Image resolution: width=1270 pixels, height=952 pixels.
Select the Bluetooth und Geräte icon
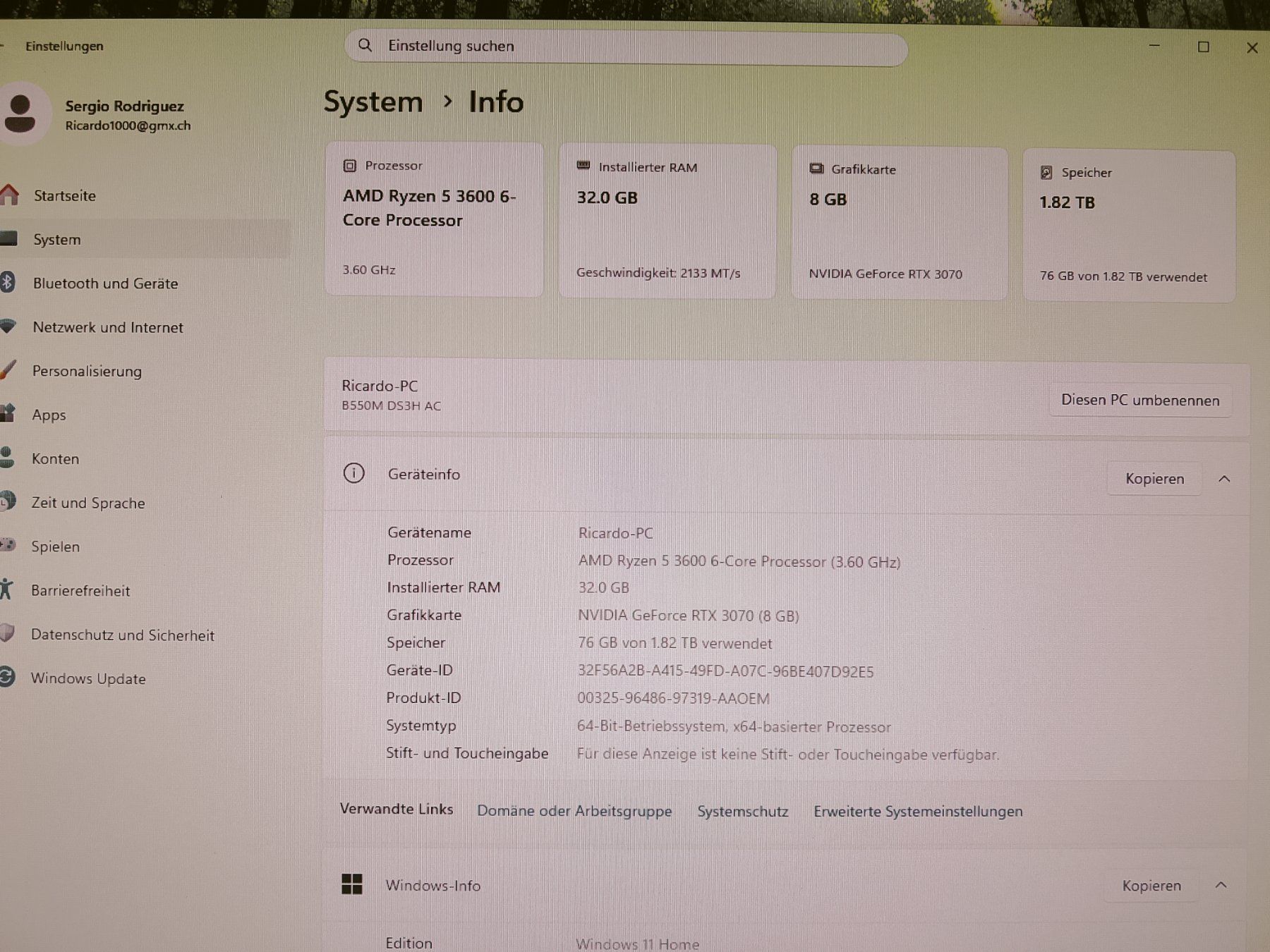click(x=7, y=282)
